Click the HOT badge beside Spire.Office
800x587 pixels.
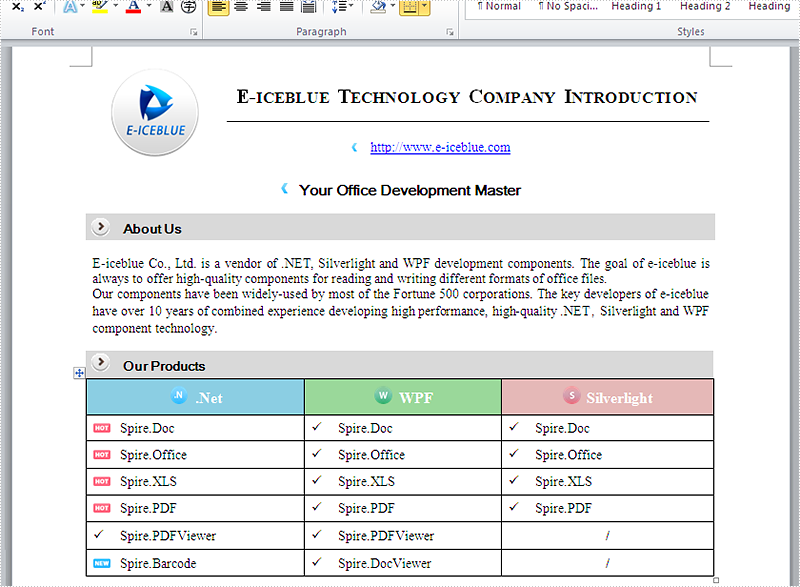[x=102, y=454]
